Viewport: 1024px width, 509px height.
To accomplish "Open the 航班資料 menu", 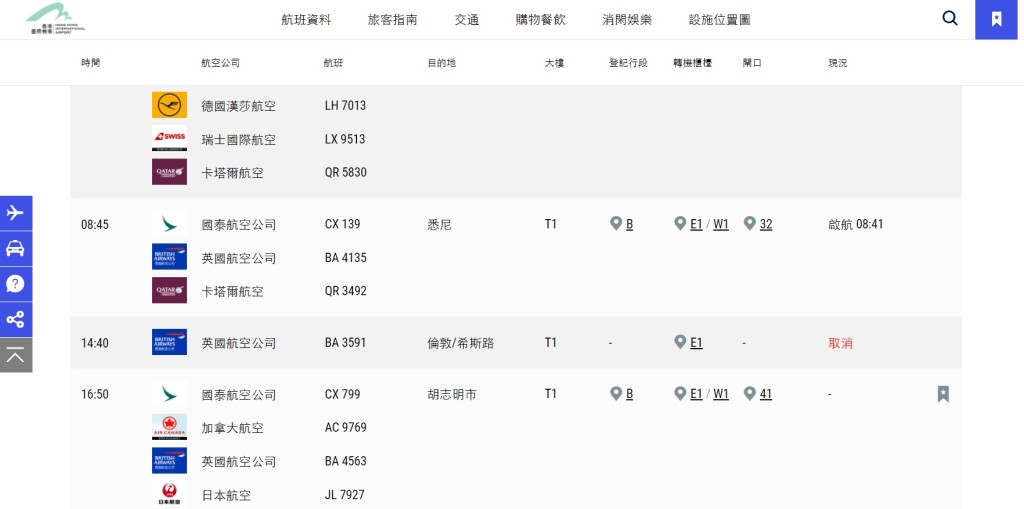I will pyautogui.click(x=306, y=20).
